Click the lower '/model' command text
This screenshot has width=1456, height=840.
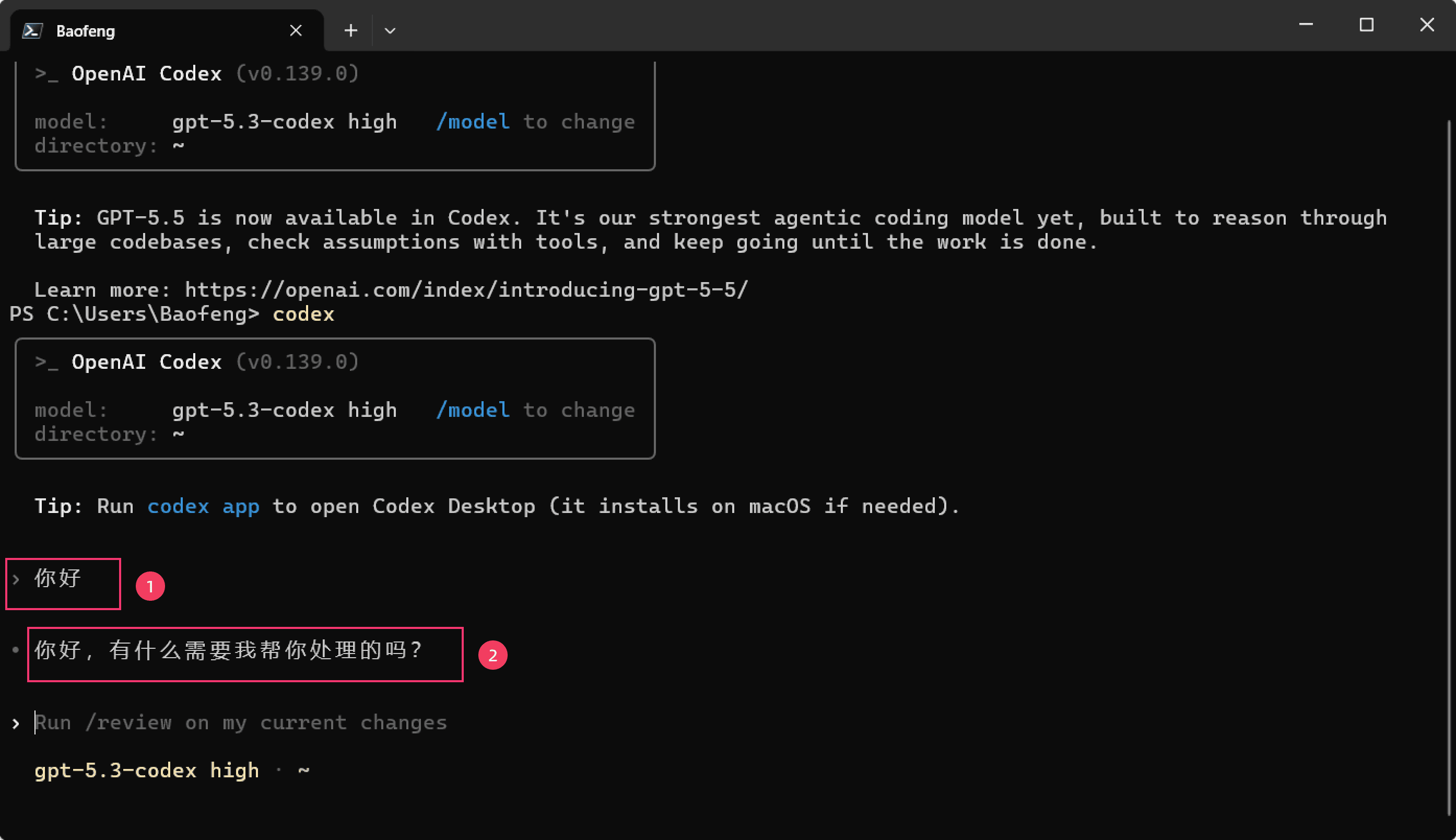point(473,410)
